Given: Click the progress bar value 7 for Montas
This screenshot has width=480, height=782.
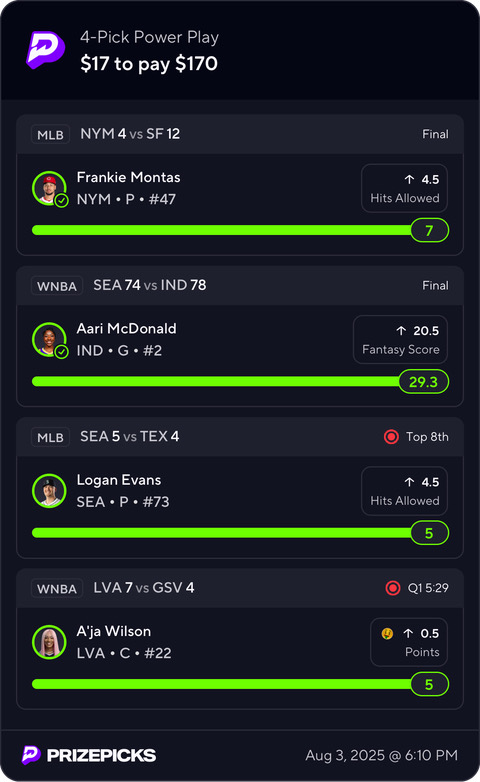Looking at the screenshot, I should coord(430,230).
